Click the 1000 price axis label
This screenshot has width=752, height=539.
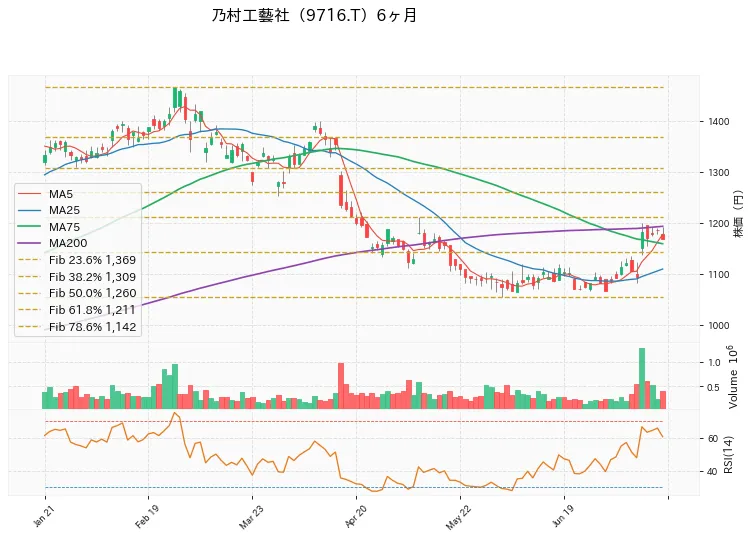pos(718,326)
